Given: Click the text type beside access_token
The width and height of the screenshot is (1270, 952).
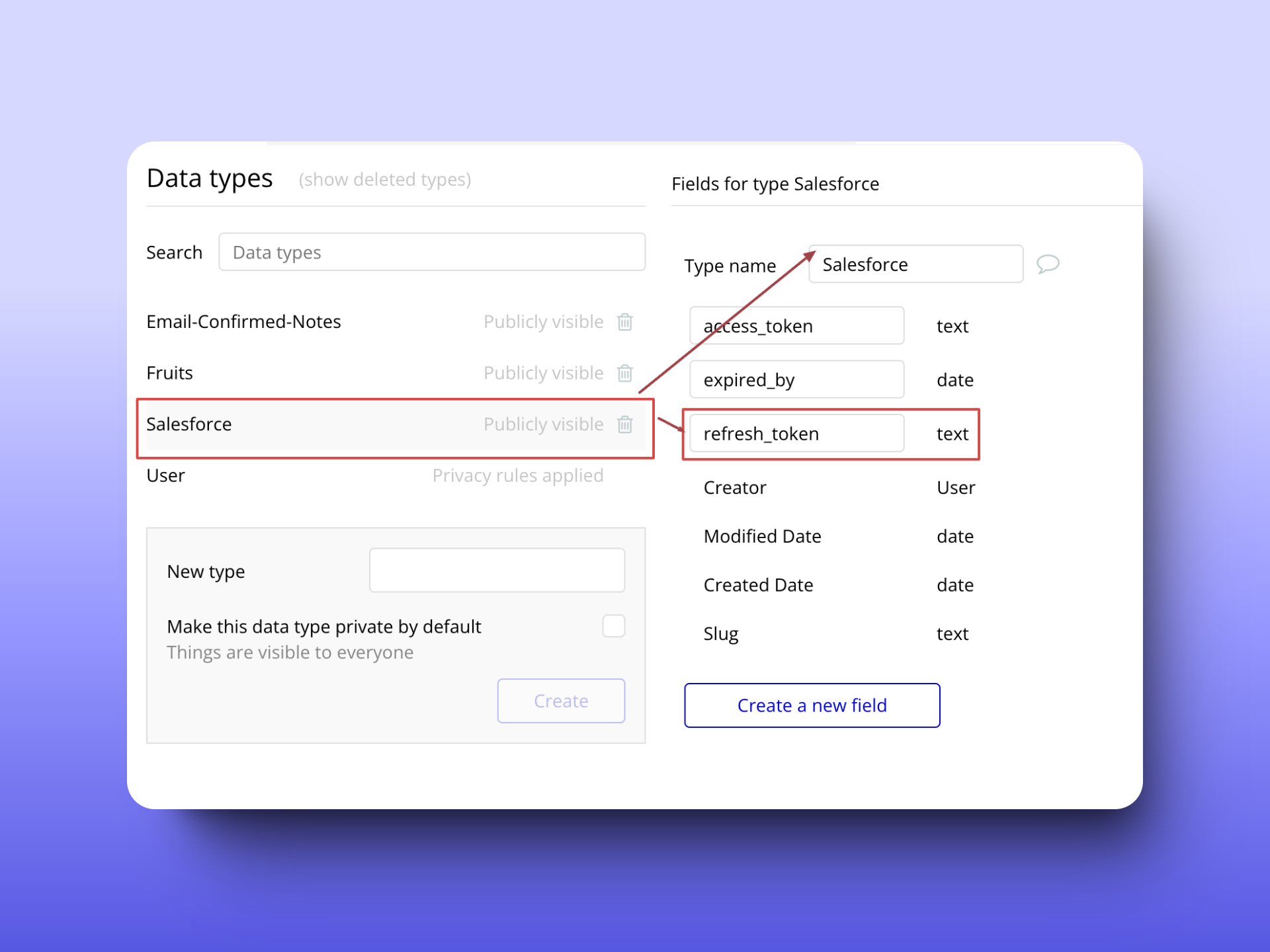Looking at the screenshot, I should 952,327.
